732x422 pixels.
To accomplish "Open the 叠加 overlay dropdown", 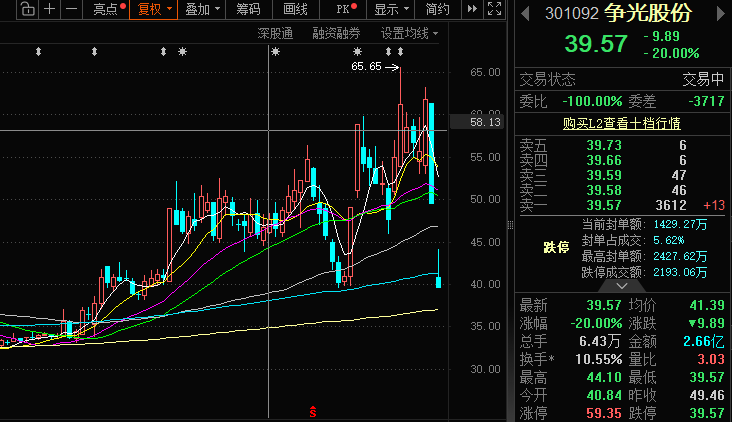I will (x=203, y=9).
